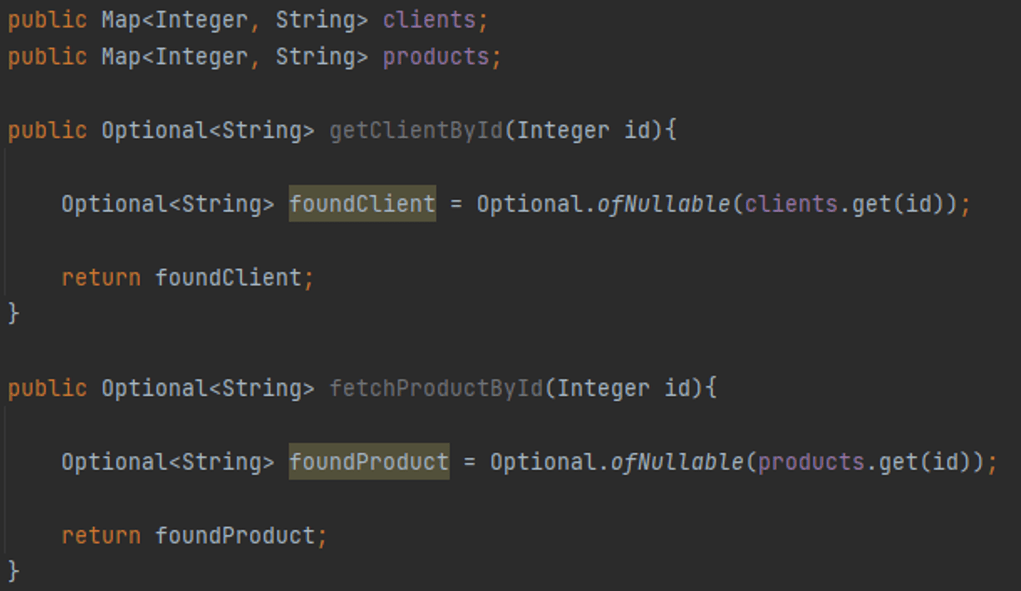The image size is (1021, 591).
Task: Click the products field declaration
Action: coord(436,57)
